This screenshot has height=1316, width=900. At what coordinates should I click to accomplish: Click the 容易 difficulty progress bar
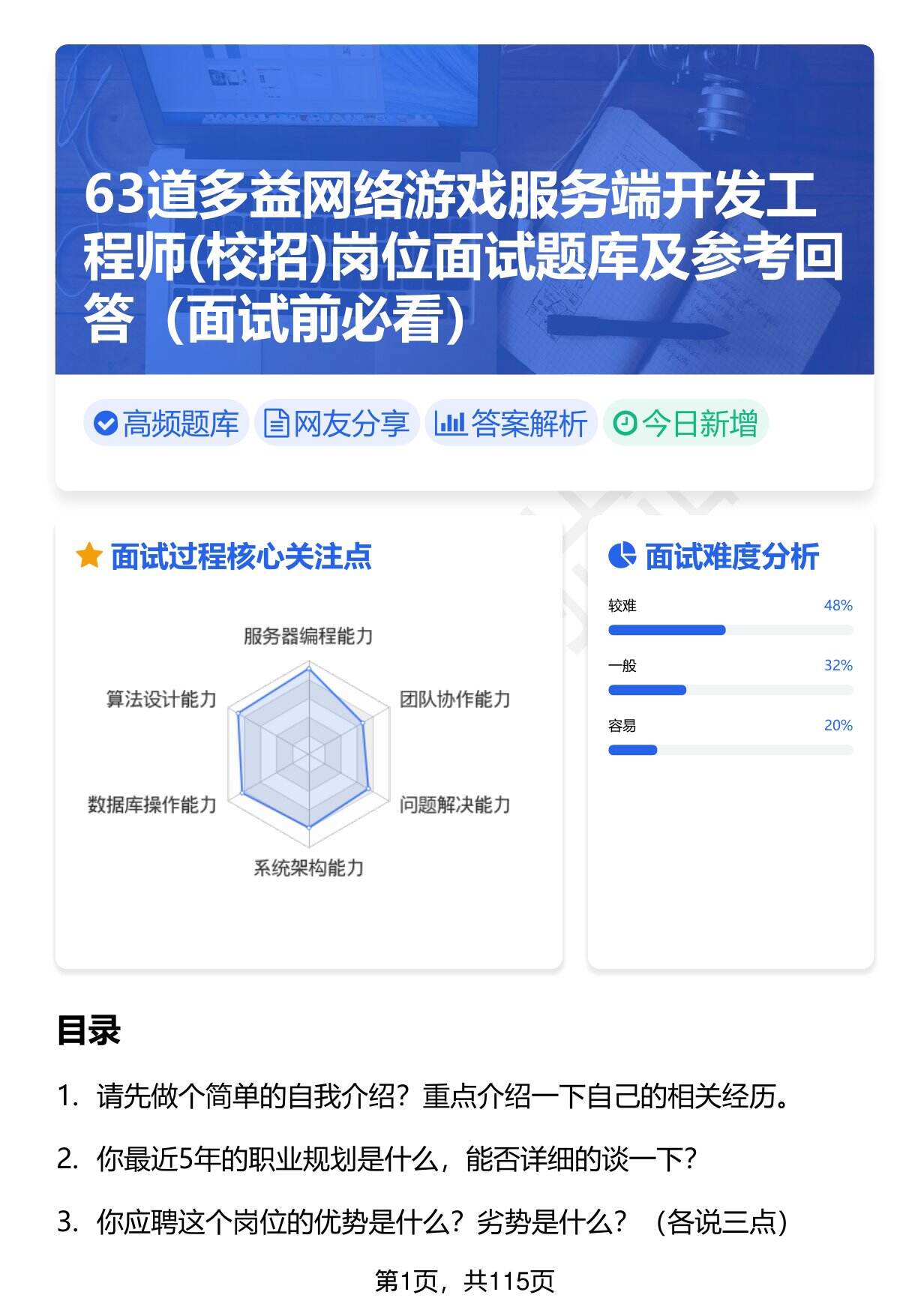tap(730, 750)
